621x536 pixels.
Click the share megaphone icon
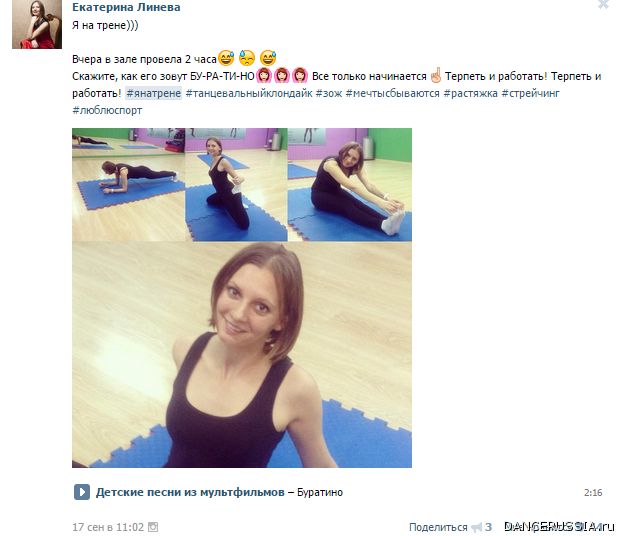point(476,527)
